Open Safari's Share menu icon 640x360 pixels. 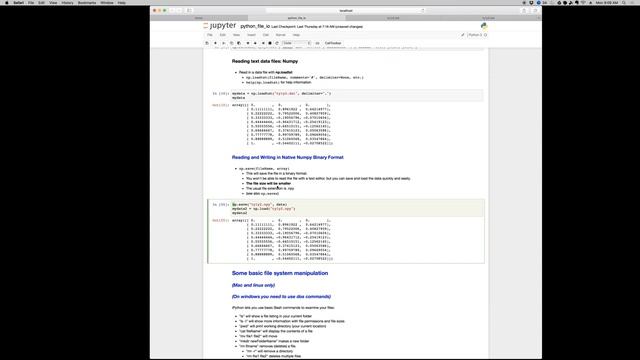click(524, 10)
